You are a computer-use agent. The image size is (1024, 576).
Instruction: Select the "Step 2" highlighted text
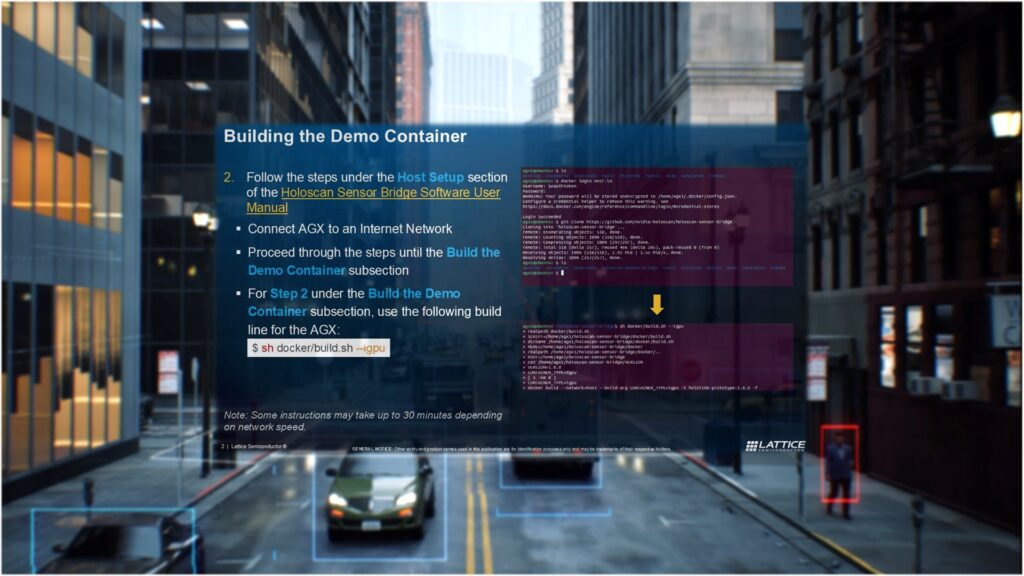289,294
